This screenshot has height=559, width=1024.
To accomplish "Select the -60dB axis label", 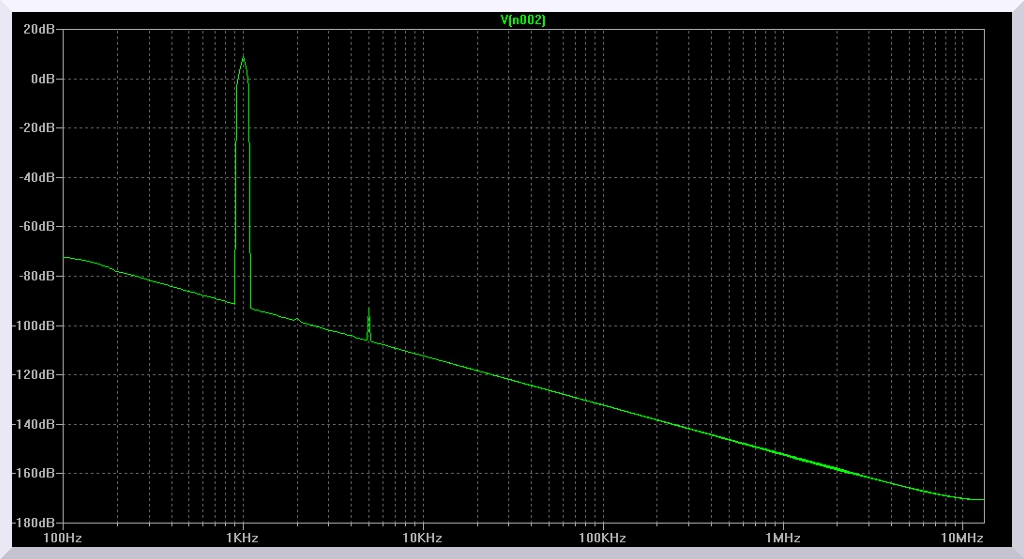I will coord(38,227).
